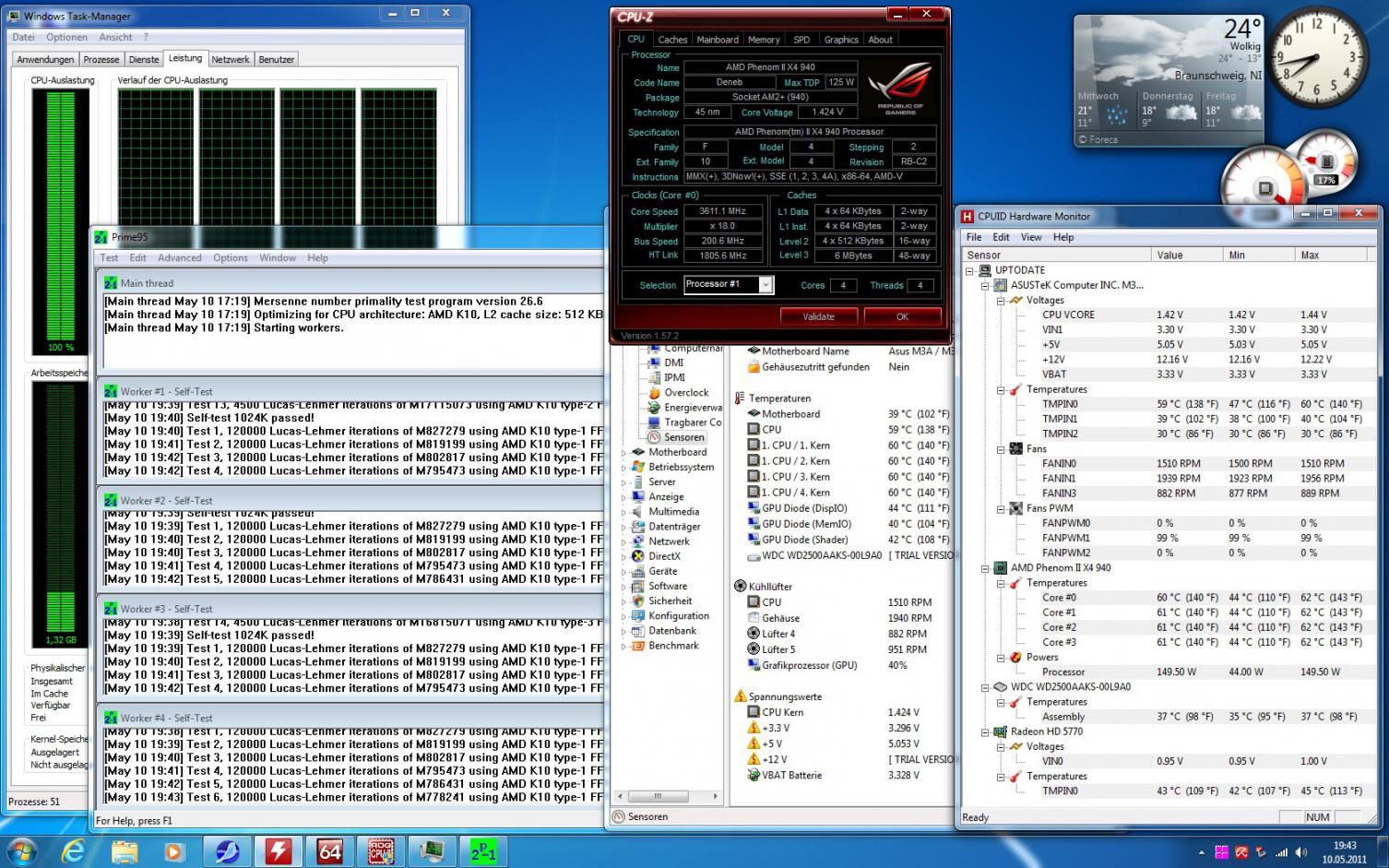The image size is (1389, 868).
Task: Click the CPU meter gauge gadget
Action: (x=1264, y=184)
